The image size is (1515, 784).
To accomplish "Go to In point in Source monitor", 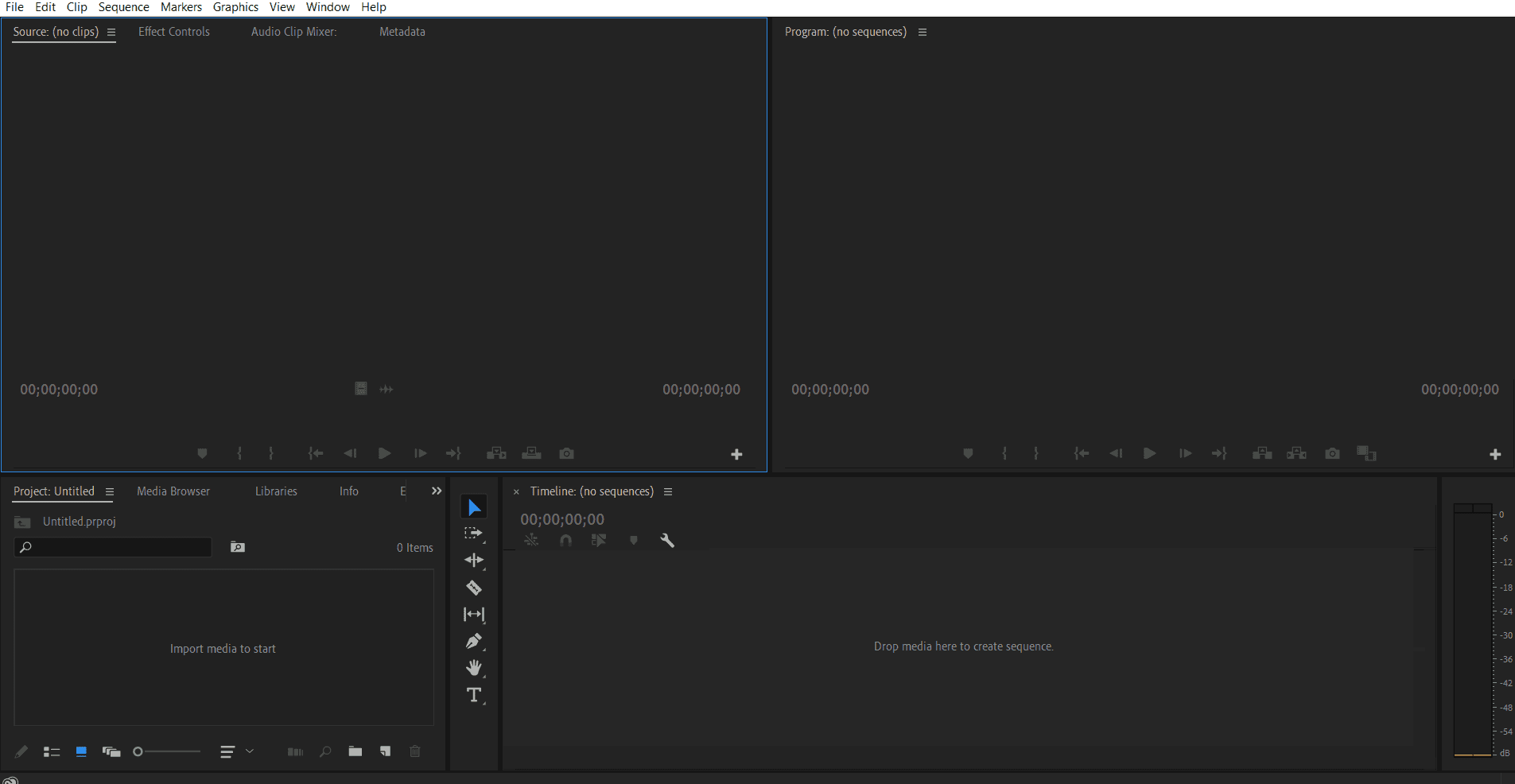I will (316, 453).
